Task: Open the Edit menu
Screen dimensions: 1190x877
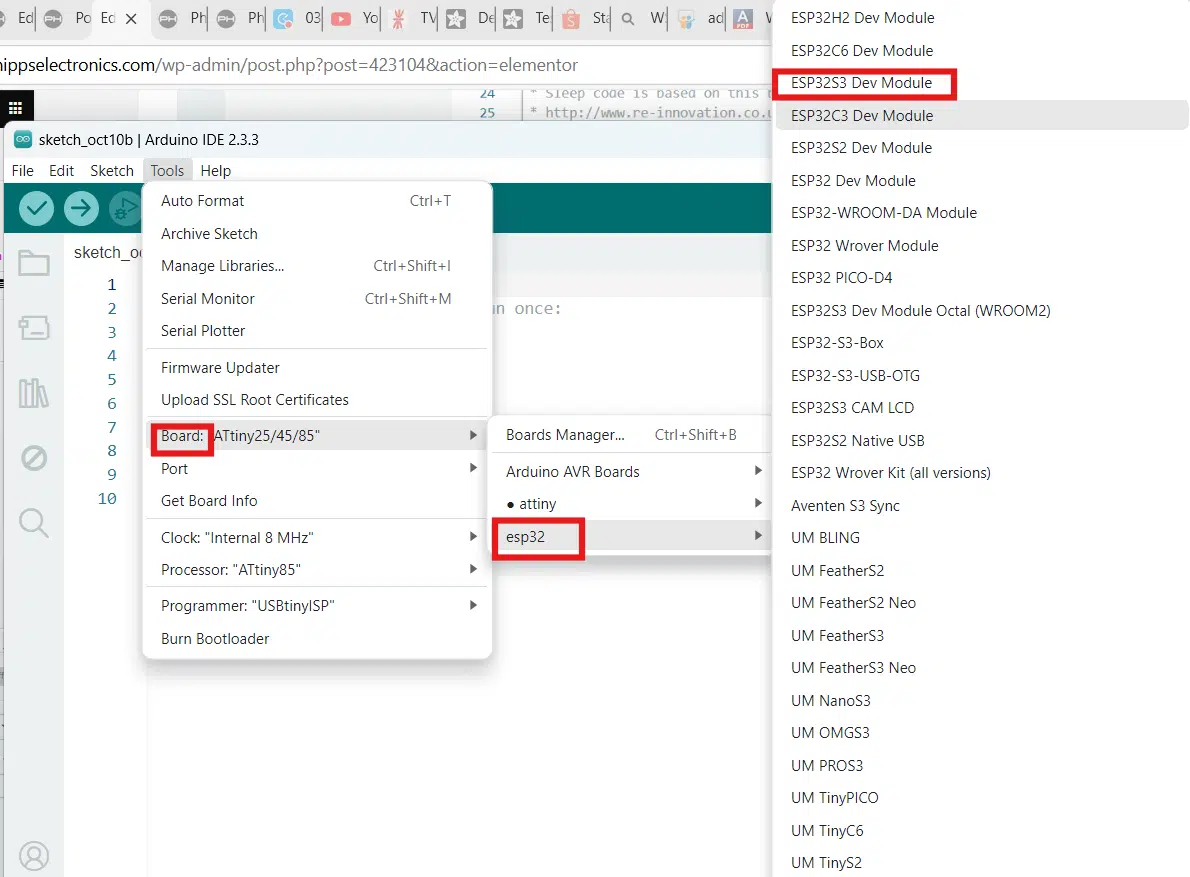Action: (x=61, y=171)
